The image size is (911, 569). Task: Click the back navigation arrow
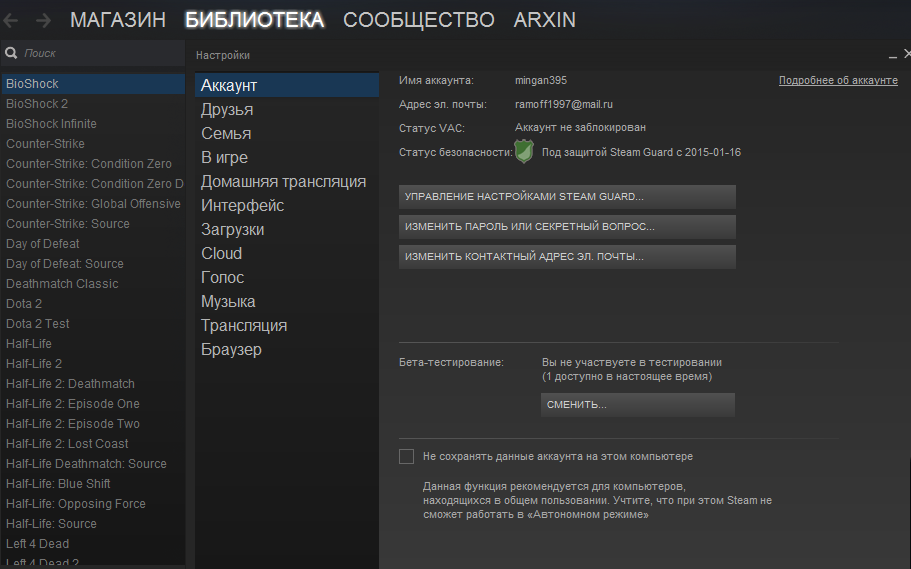10,21
